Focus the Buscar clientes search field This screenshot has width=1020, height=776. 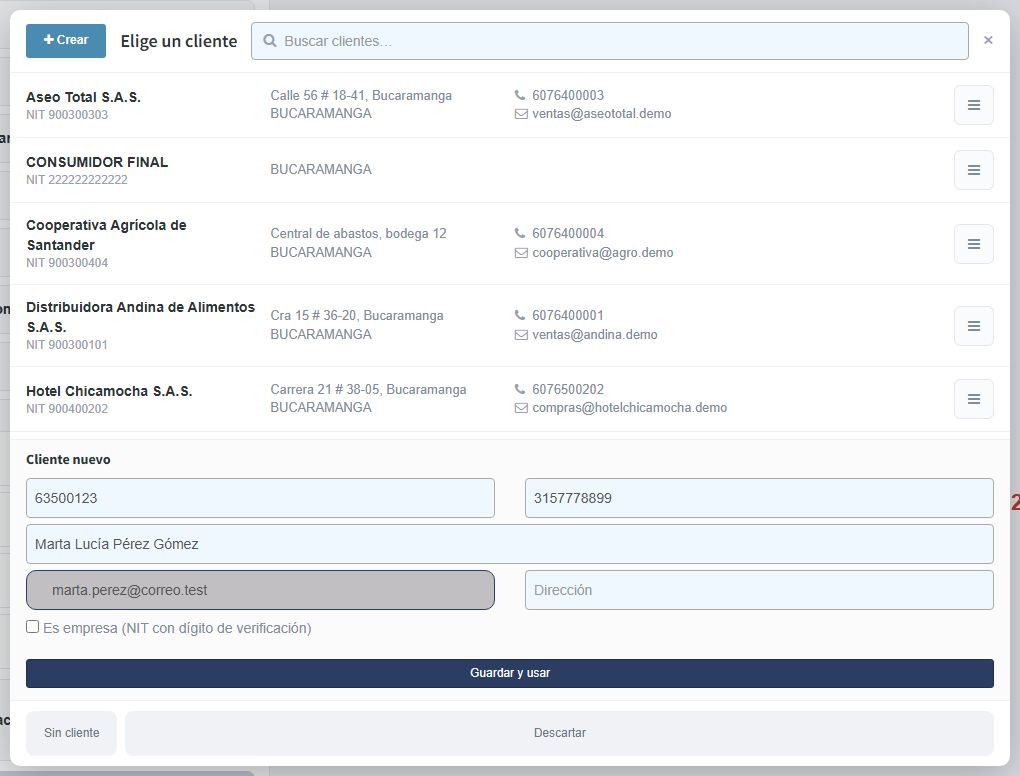[610, 41]
